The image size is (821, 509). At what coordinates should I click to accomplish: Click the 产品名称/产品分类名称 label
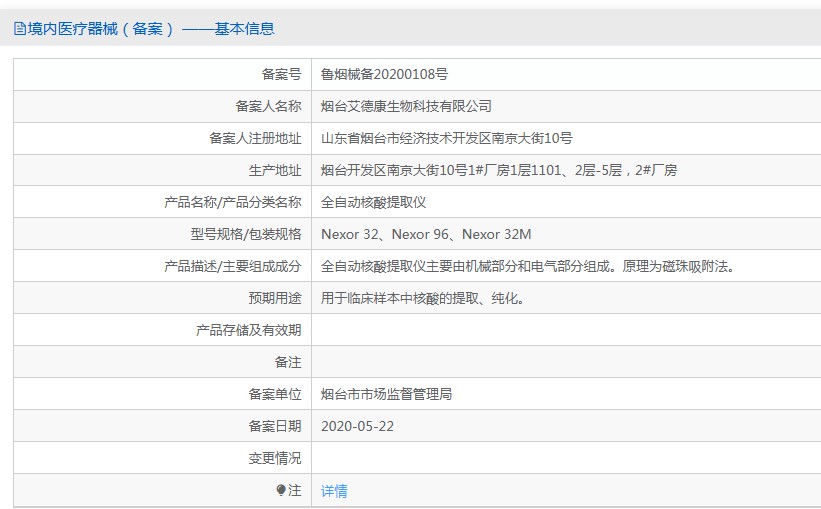[x=233, y=202]
